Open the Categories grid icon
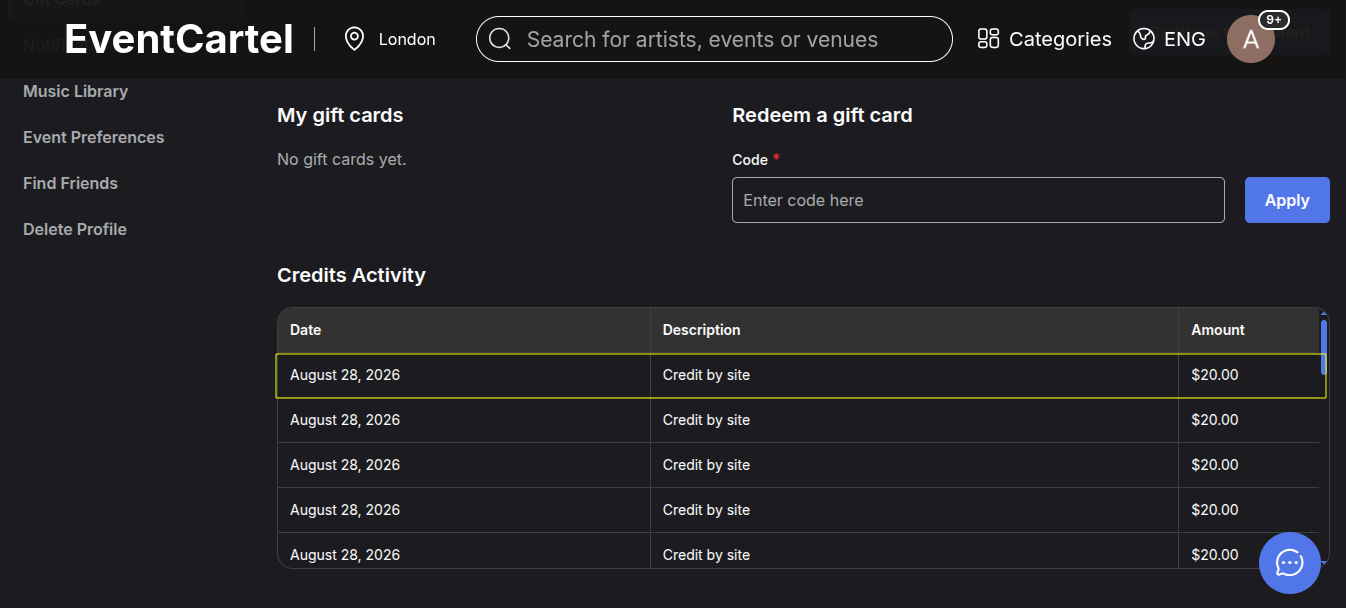This screenshot has height=608, width=1346. tap(988, 39)
